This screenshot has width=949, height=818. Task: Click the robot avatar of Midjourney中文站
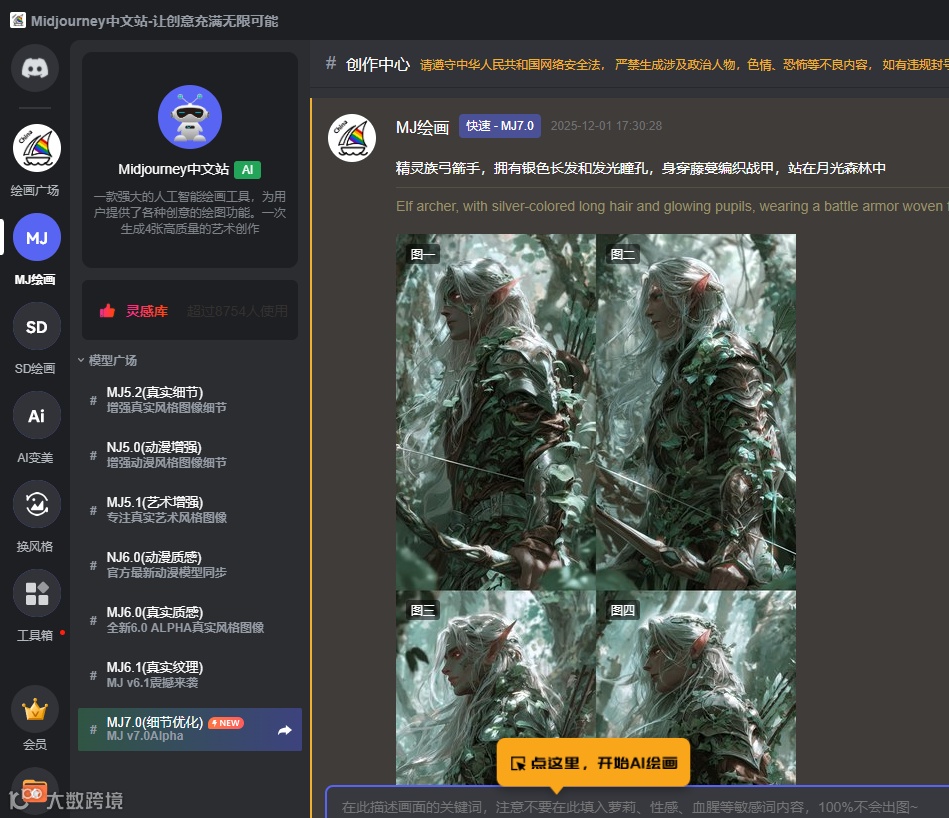coord(190,117)
